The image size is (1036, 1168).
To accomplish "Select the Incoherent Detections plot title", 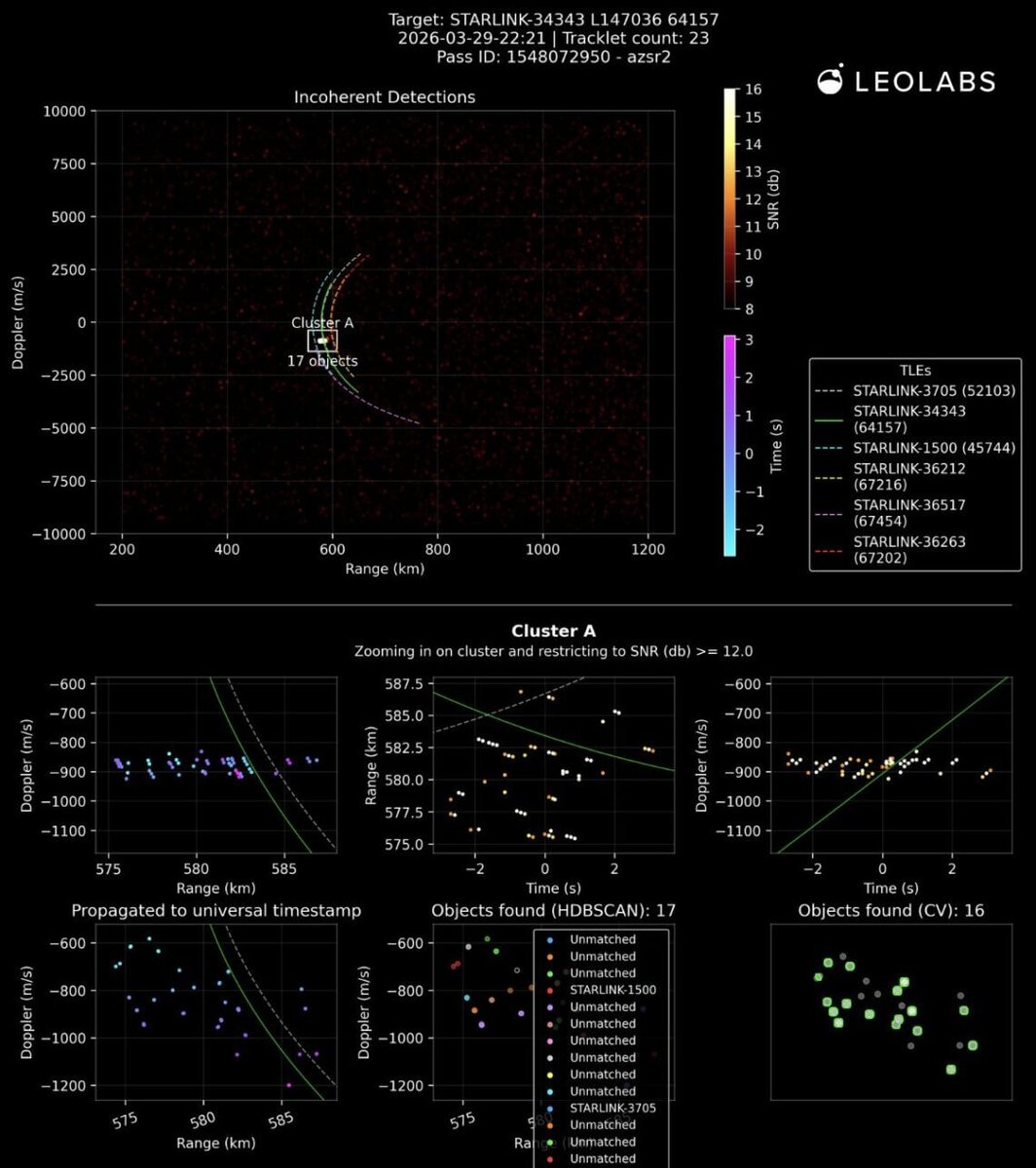I will point(386,97).
